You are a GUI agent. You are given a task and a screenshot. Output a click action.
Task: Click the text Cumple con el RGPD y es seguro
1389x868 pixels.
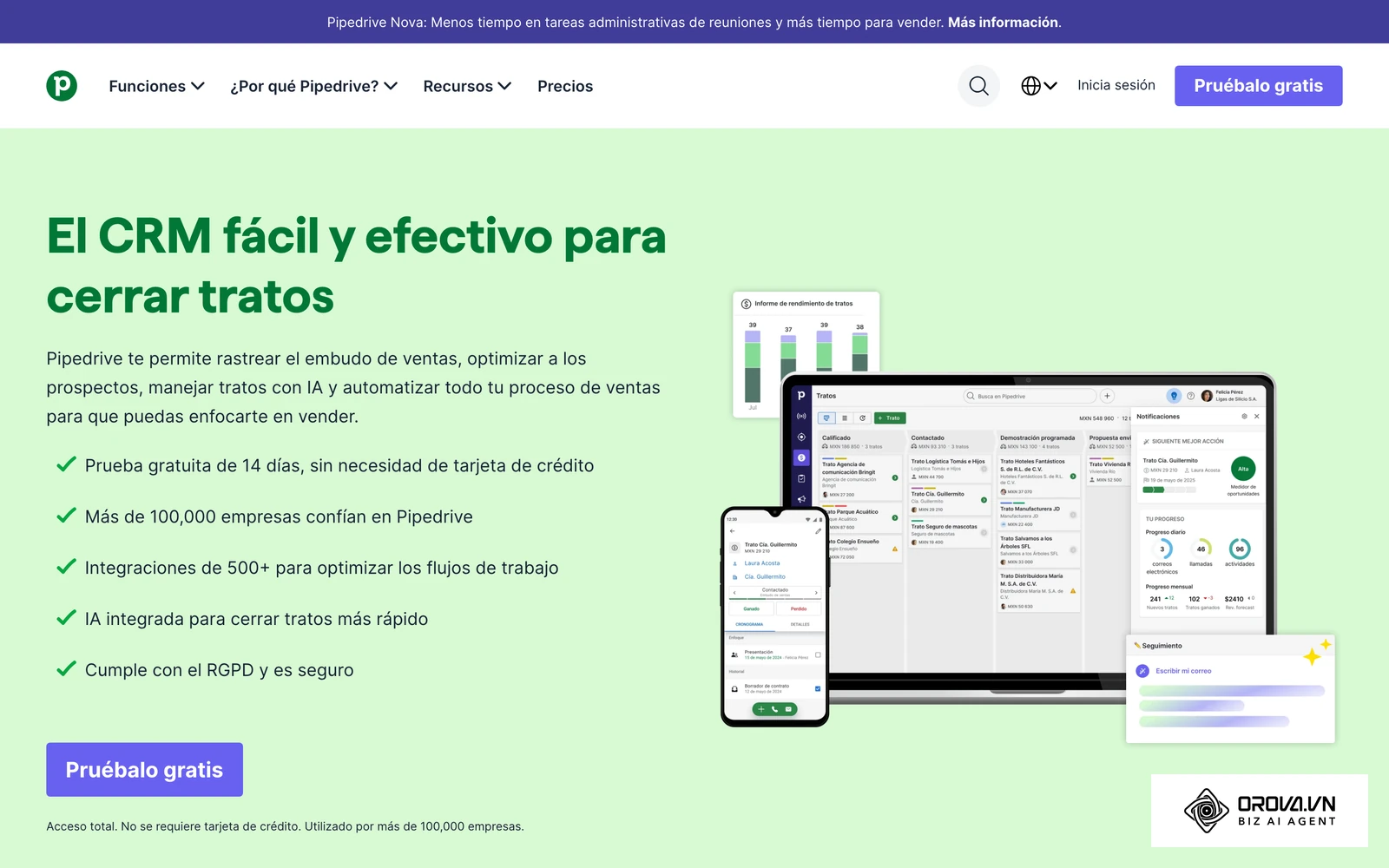(x=219, y=671)
